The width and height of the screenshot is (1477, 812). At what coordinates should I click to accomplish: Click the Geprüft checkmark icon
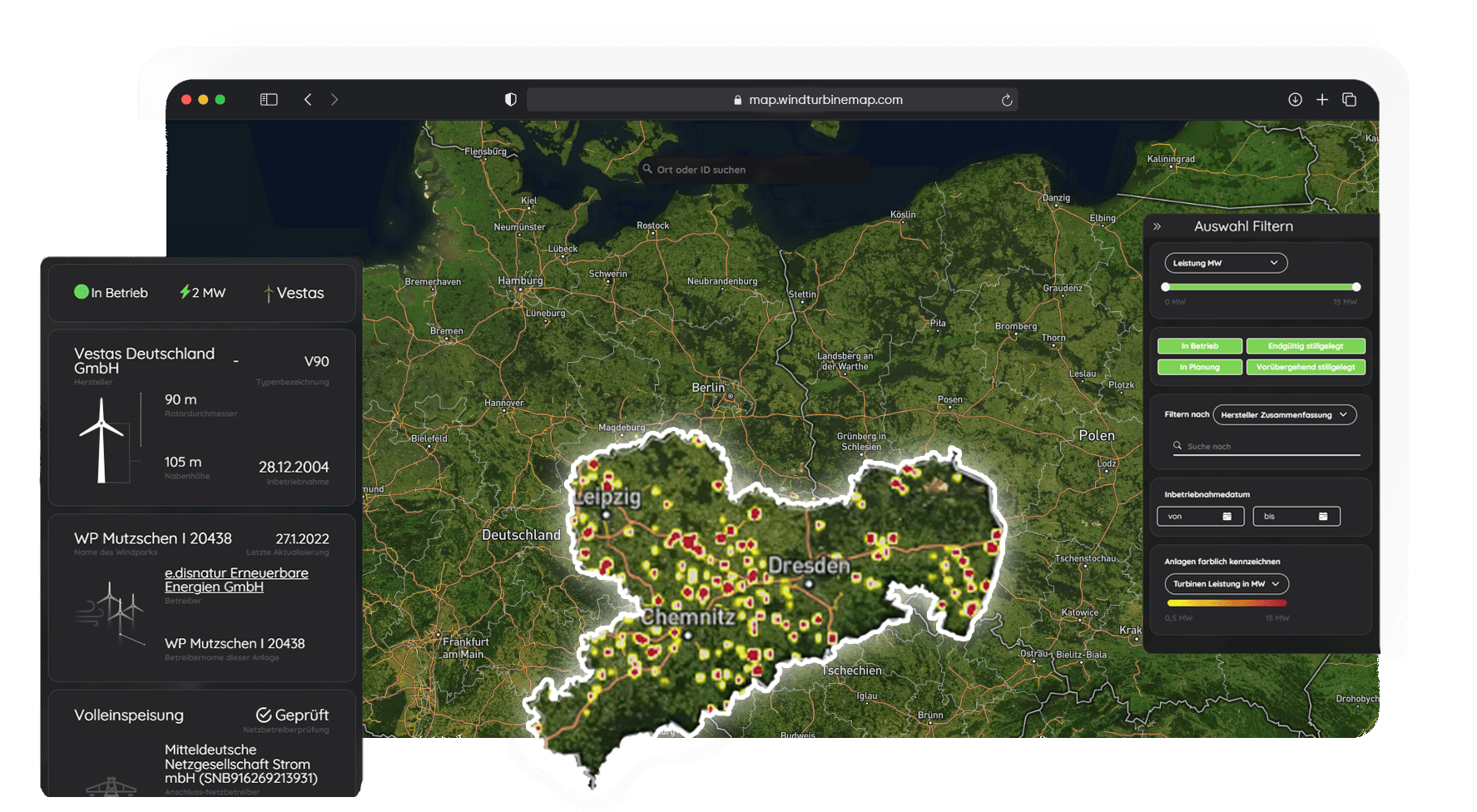pyautogui.click(x=264, y=715)
